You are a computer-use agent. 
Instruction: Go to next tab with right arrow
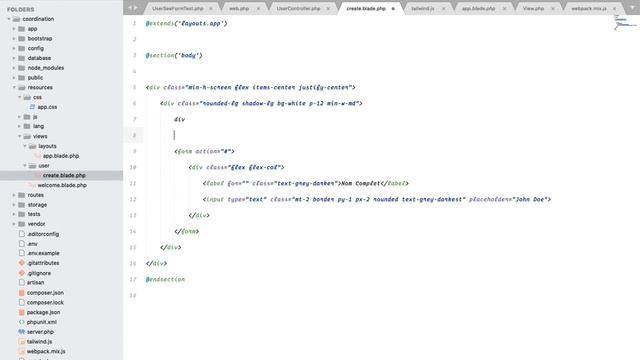(x=136, y=8)
